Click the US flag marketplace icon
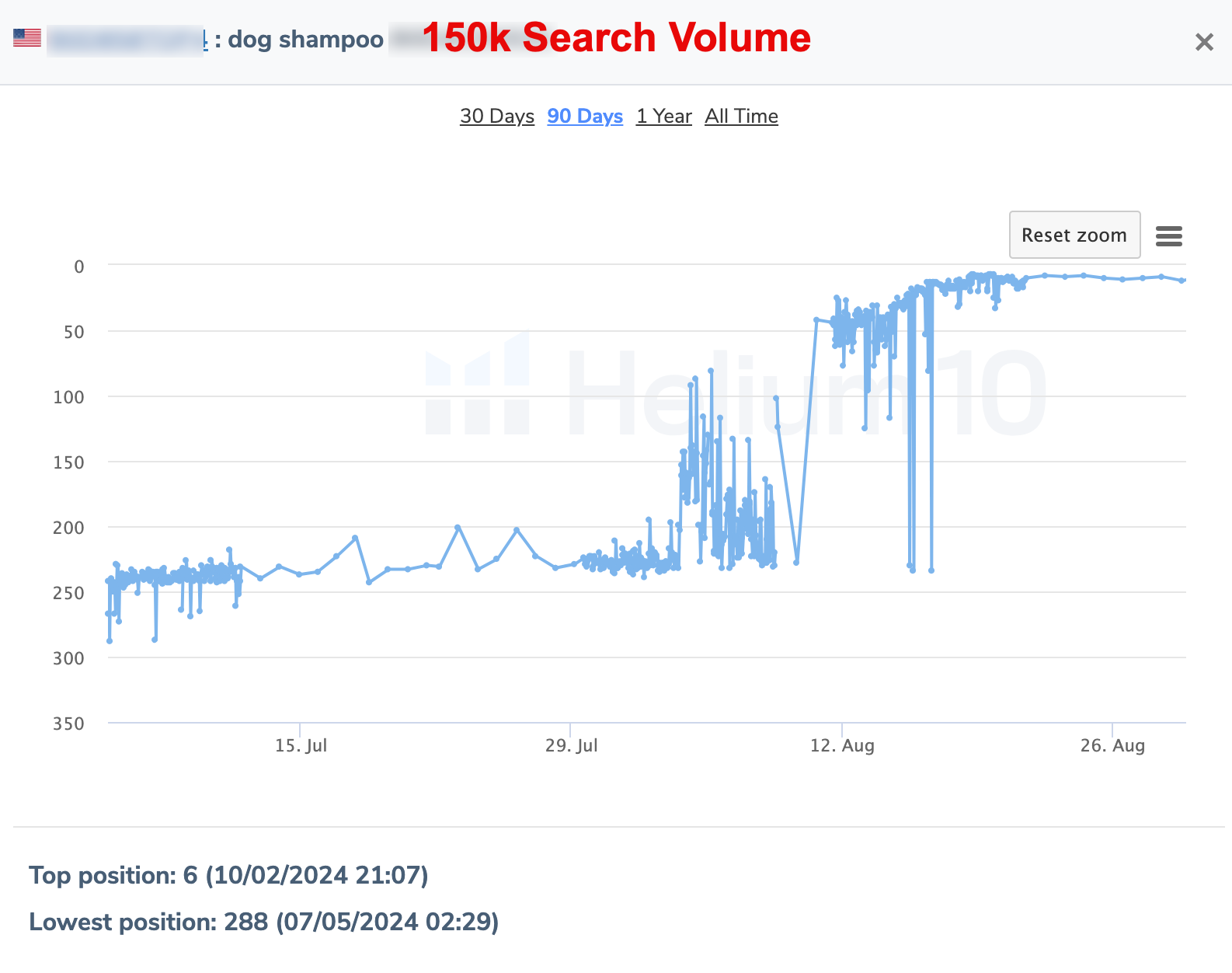This screenshot has height=973, width=1232. click(x=27, y=37)
